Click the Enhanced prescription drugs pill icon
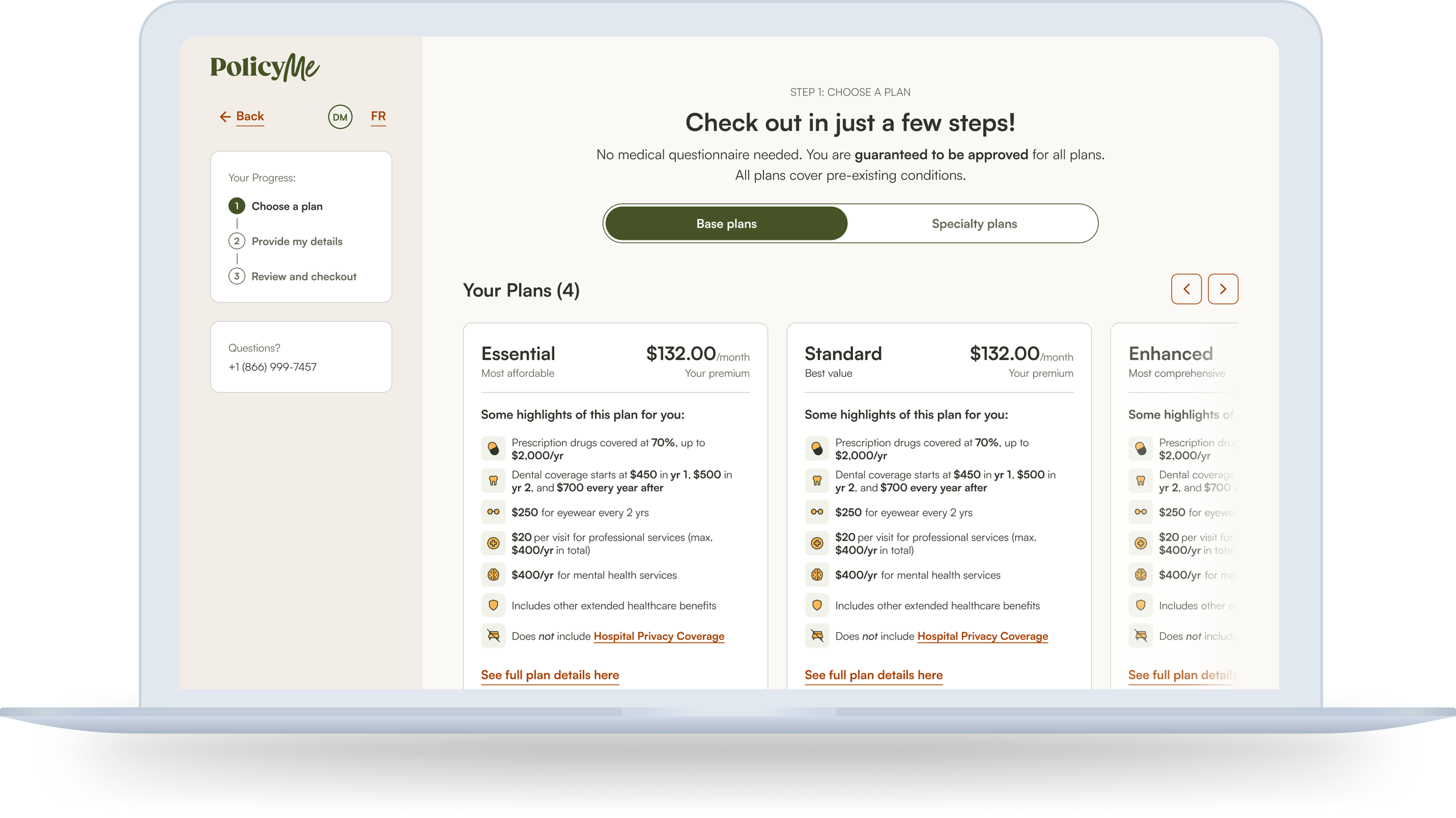 (1141, 449)
